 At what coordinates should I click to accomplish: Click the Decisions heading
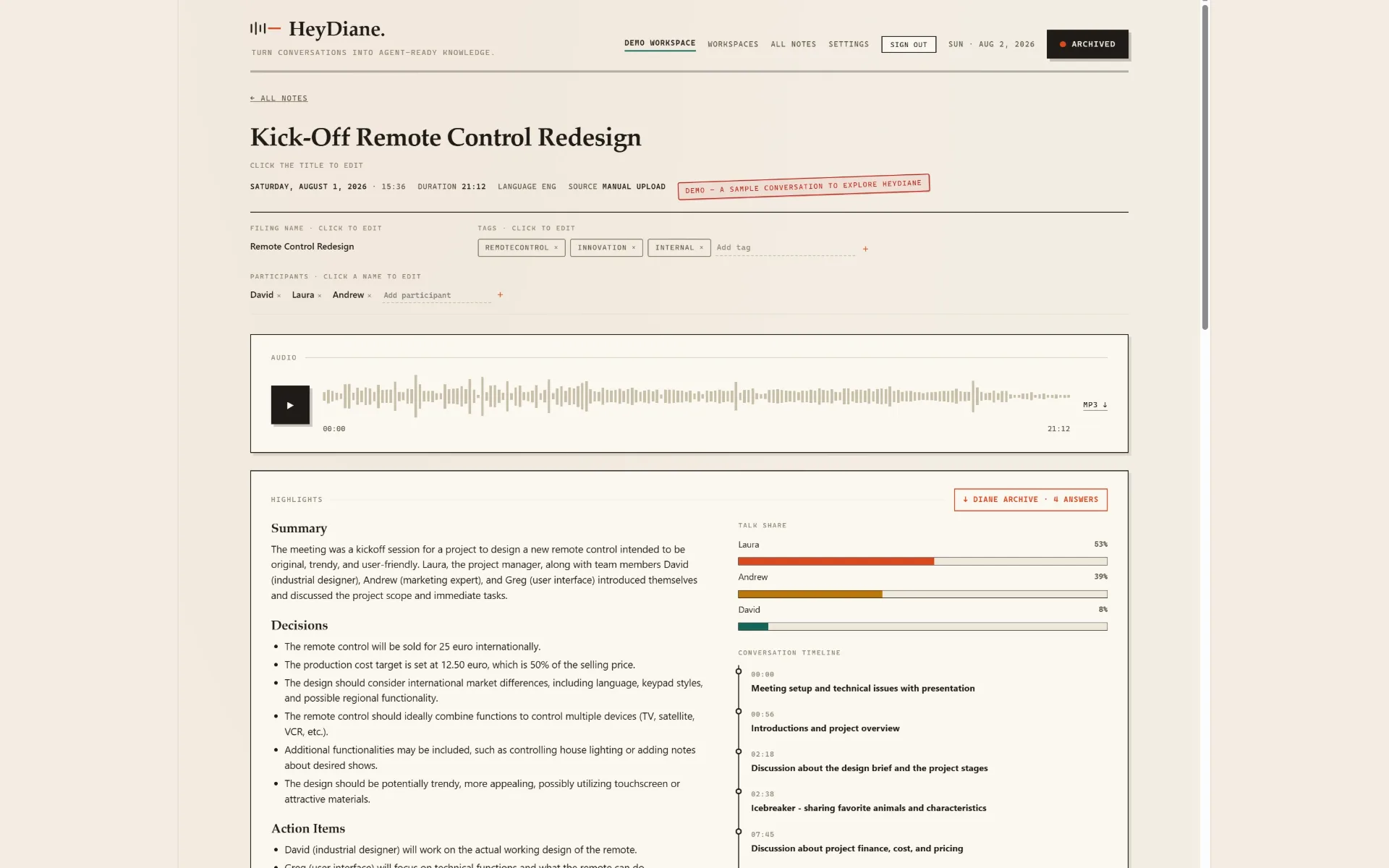point(300,625)
